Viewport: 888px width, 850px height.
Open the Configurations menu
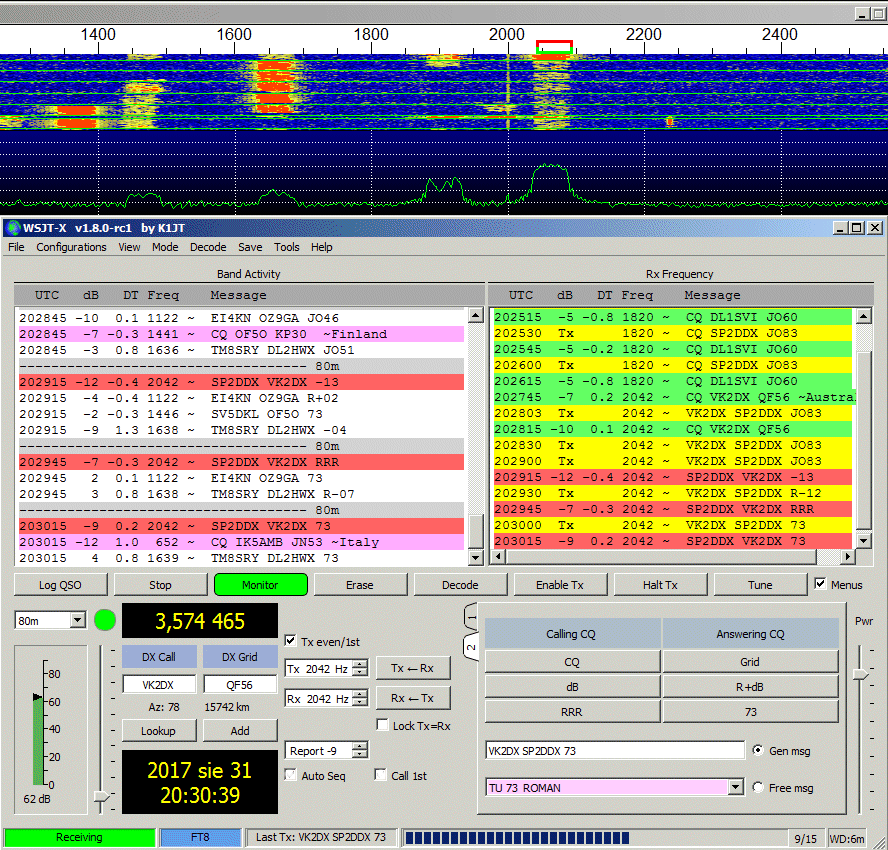tap(71, 247)
